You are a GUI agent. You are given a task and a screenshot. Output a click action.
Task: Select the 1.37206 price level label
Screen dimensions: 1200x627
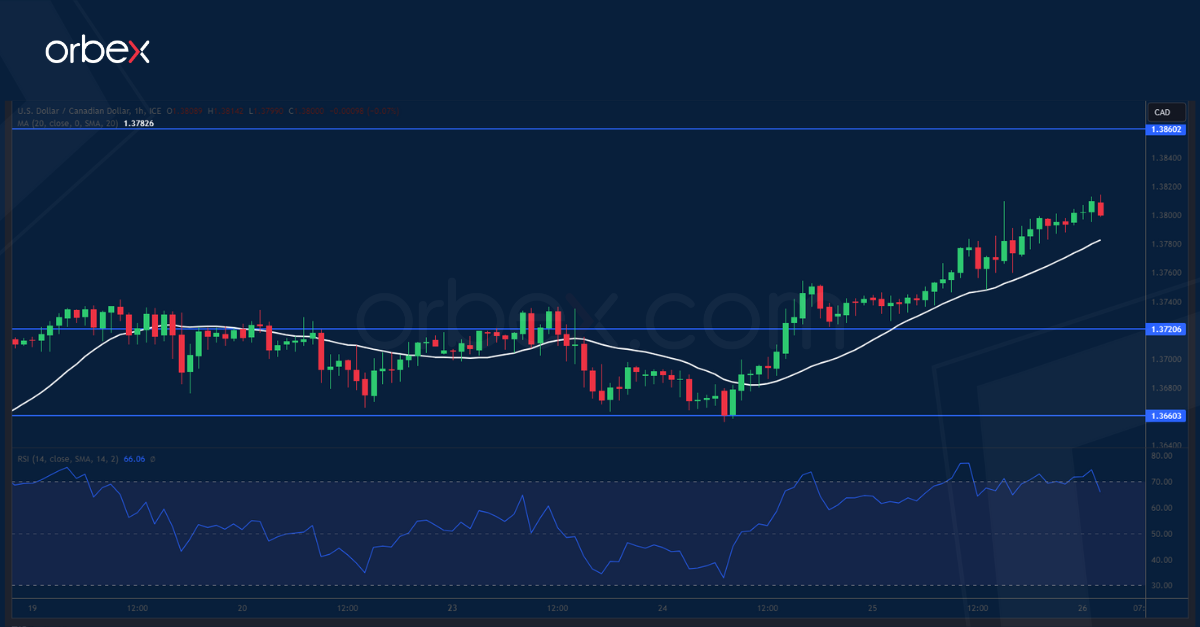(1166, 328)
